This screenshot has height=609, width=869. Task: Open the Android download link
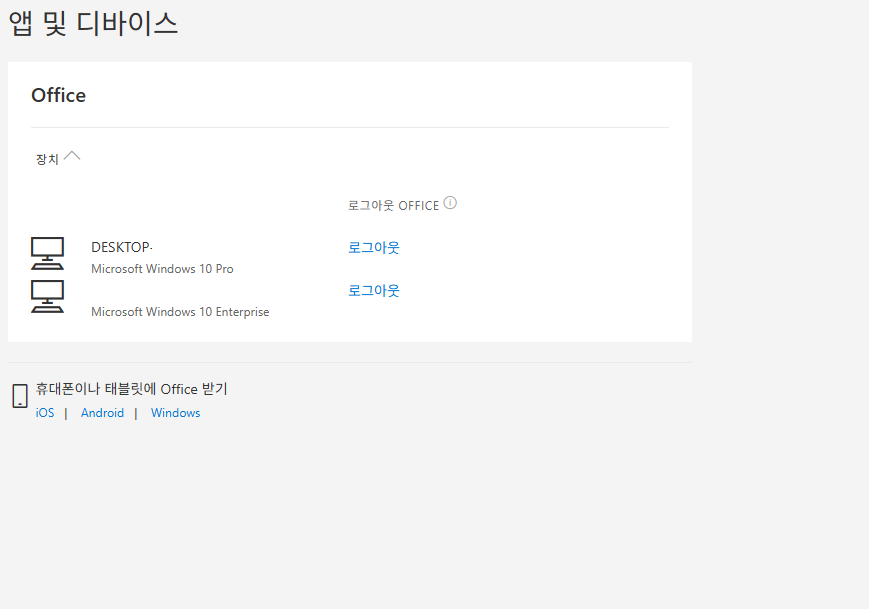[103, 413]
